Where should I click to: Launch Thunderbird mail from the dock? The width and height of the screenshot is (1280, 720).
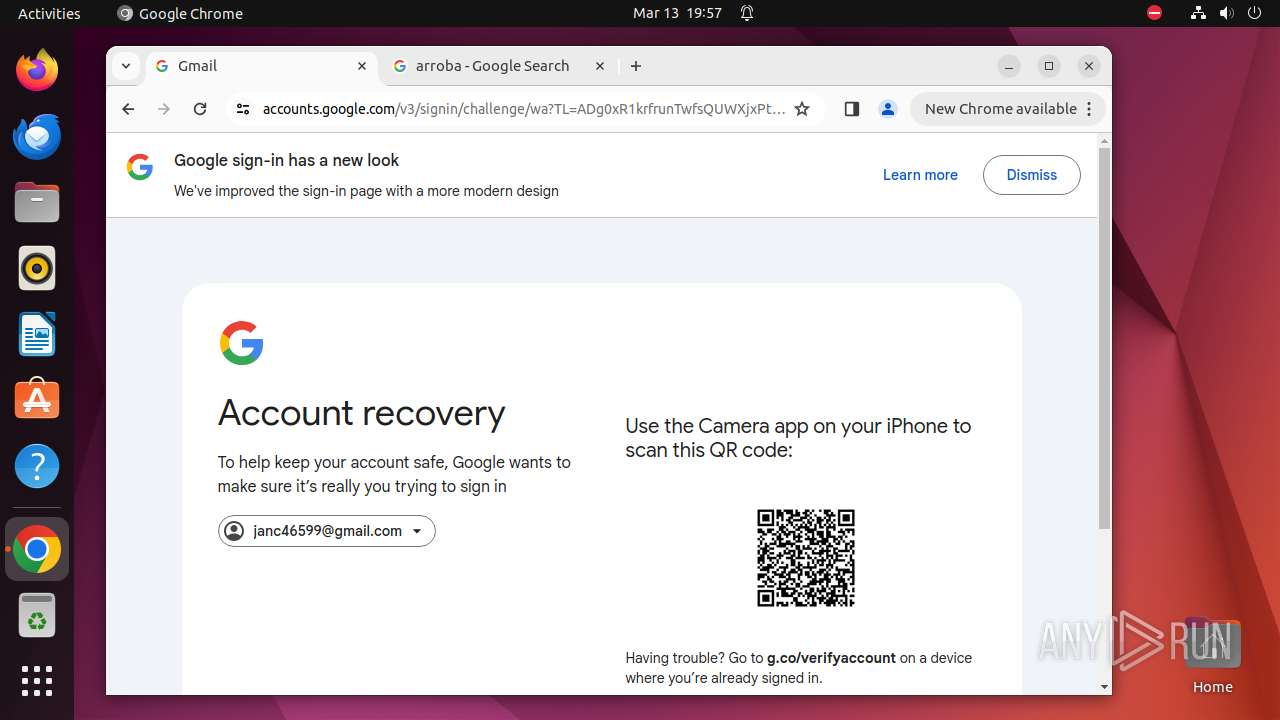(37, 136)
